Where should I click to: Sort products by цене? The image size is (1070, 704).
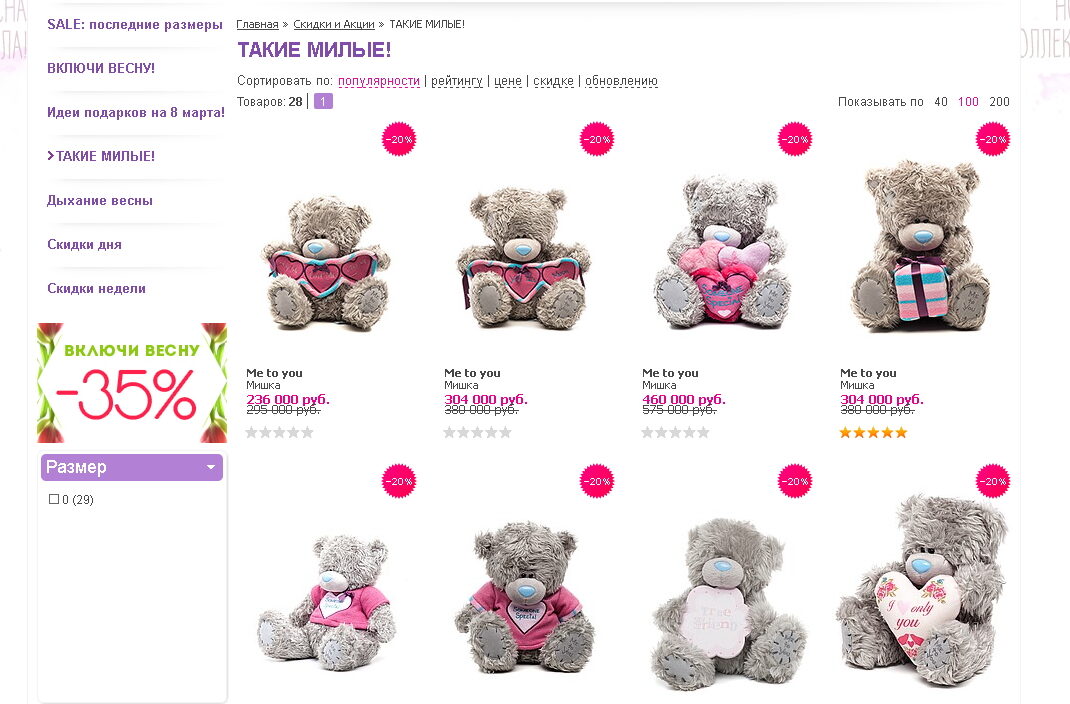pyautogui.click(x=508, y=81)
